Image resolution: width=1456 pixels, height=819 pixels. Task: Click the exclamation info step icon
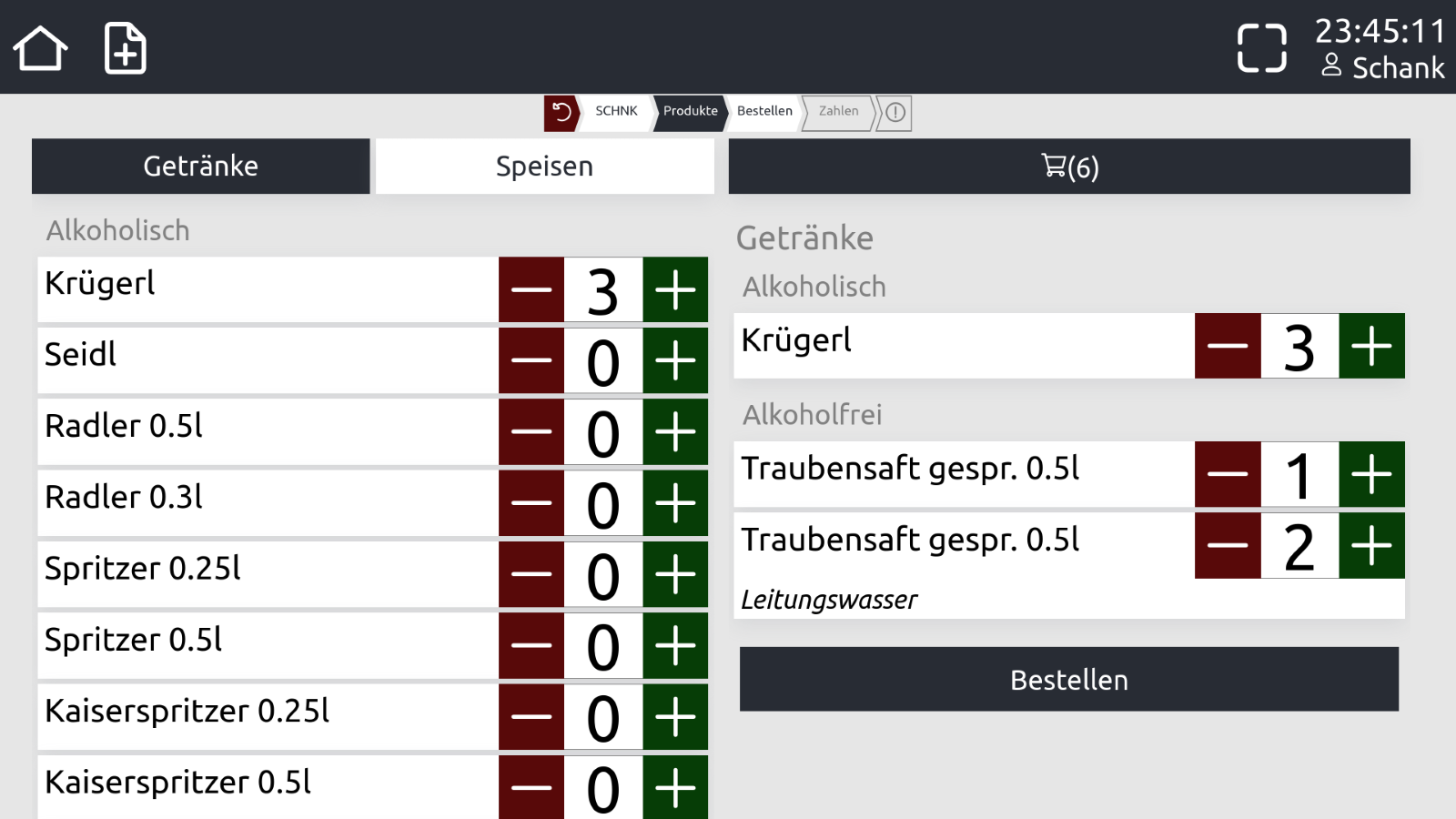click(x=895, y=113)
